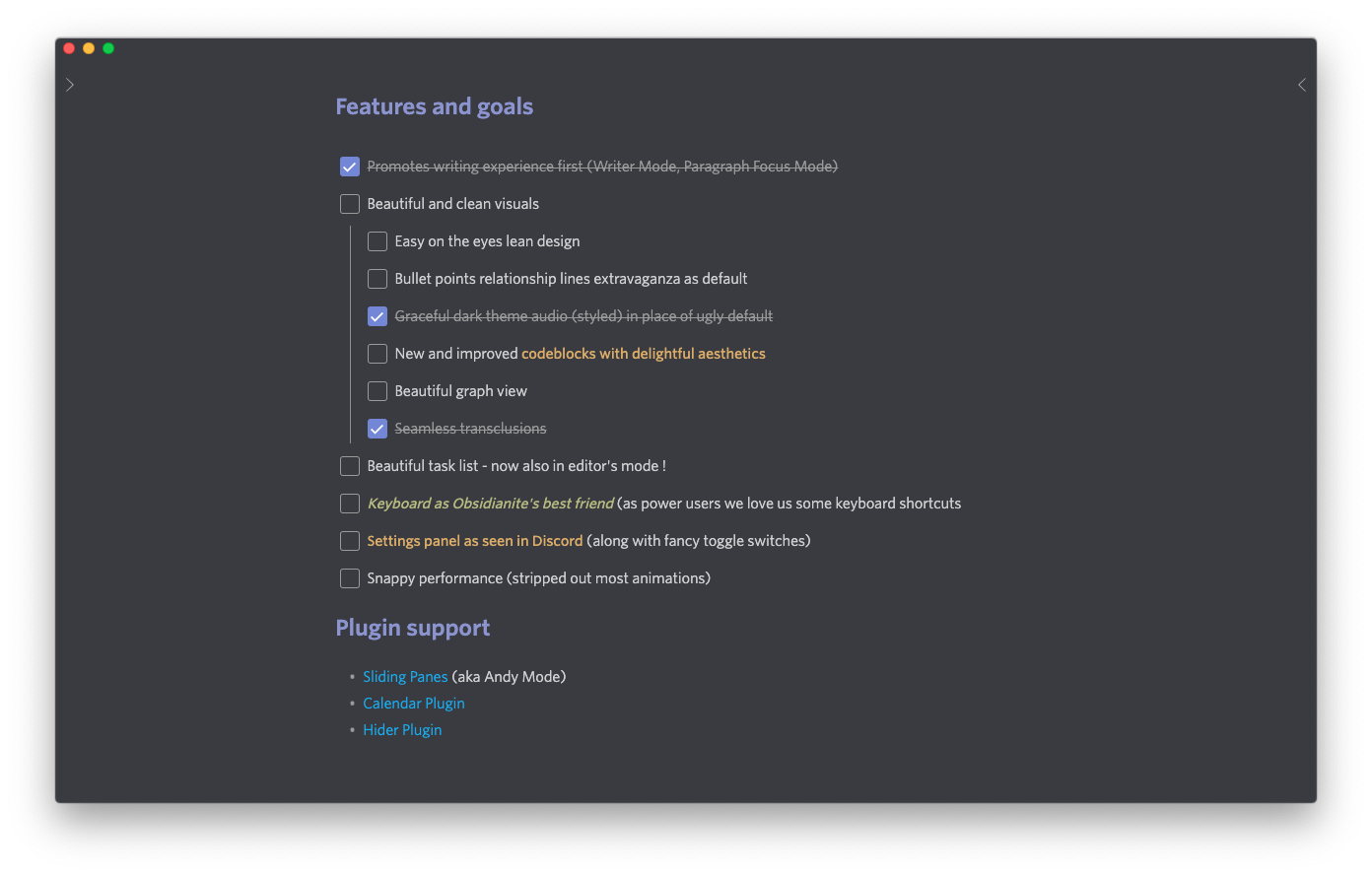Image resolution: width=1372 pixels, height=876 pixels.
Task: Click the 'Features and goals' heading
Action: [435, 106]
